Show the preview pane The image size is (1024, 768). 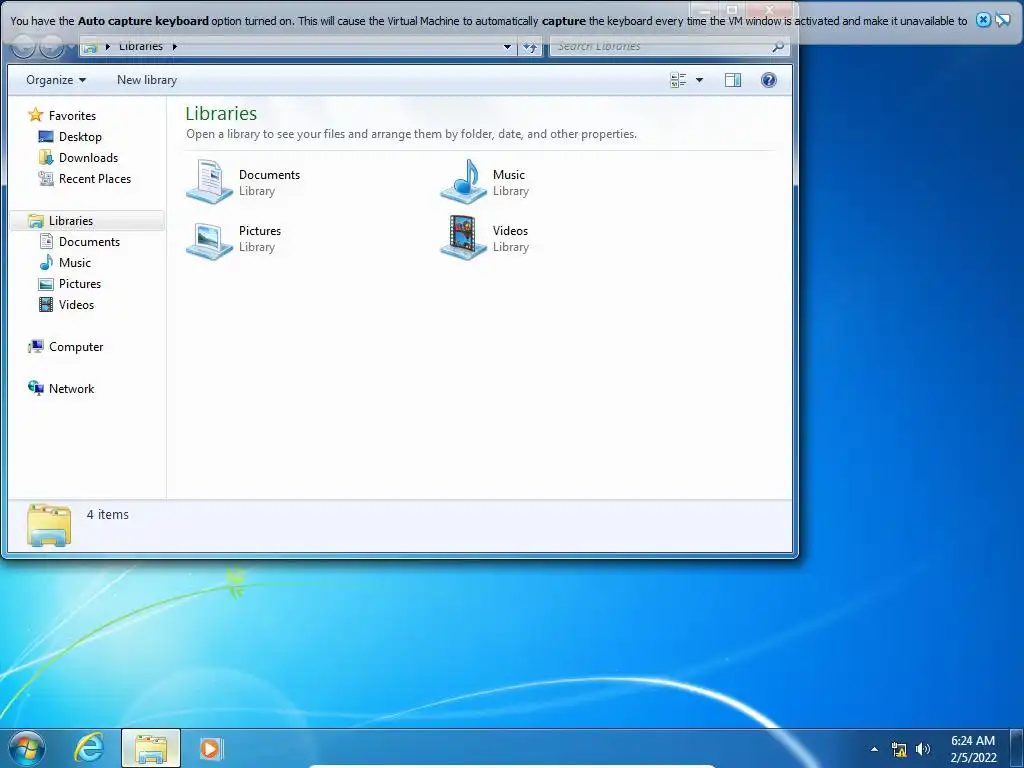[733, 80]
